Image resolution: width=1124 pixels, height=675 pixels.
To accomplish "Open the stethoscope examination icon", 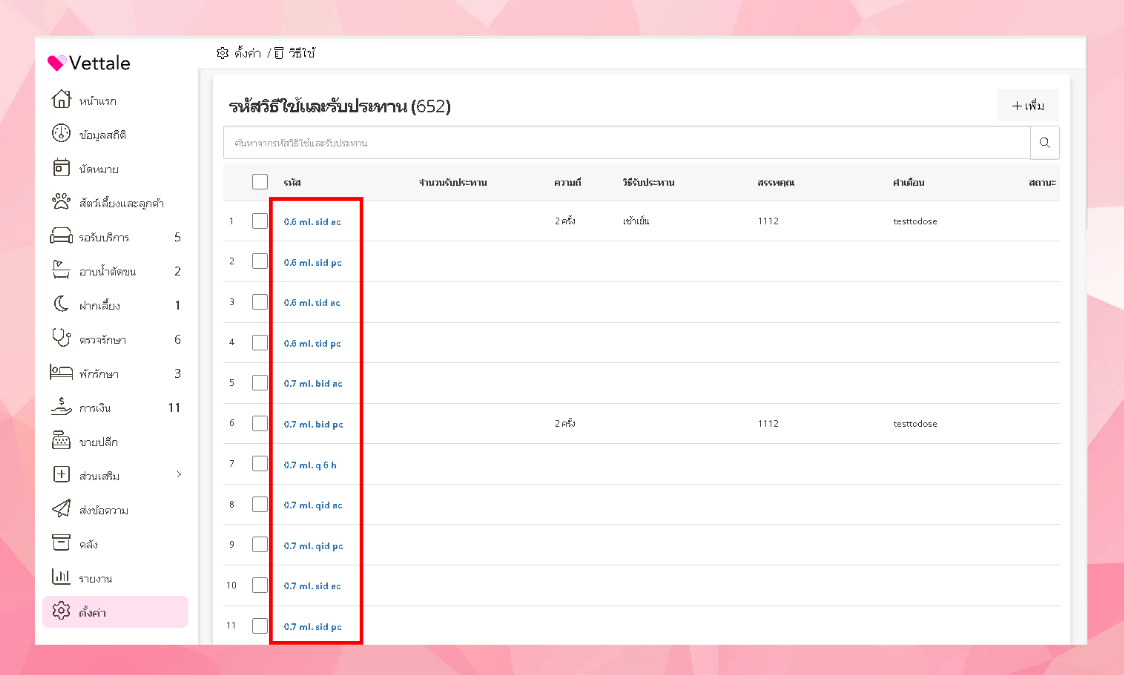I will click(62, 338).
